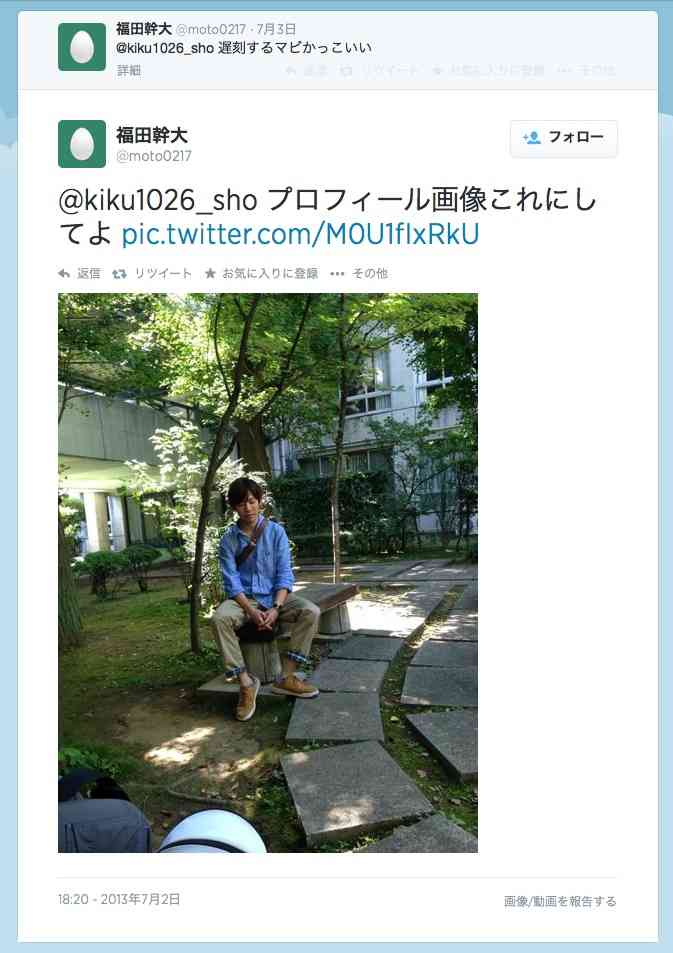Viewport: 673px width, 953px height.
Task: Click the faded favorite star on top tweet
Action: [437, 71]
